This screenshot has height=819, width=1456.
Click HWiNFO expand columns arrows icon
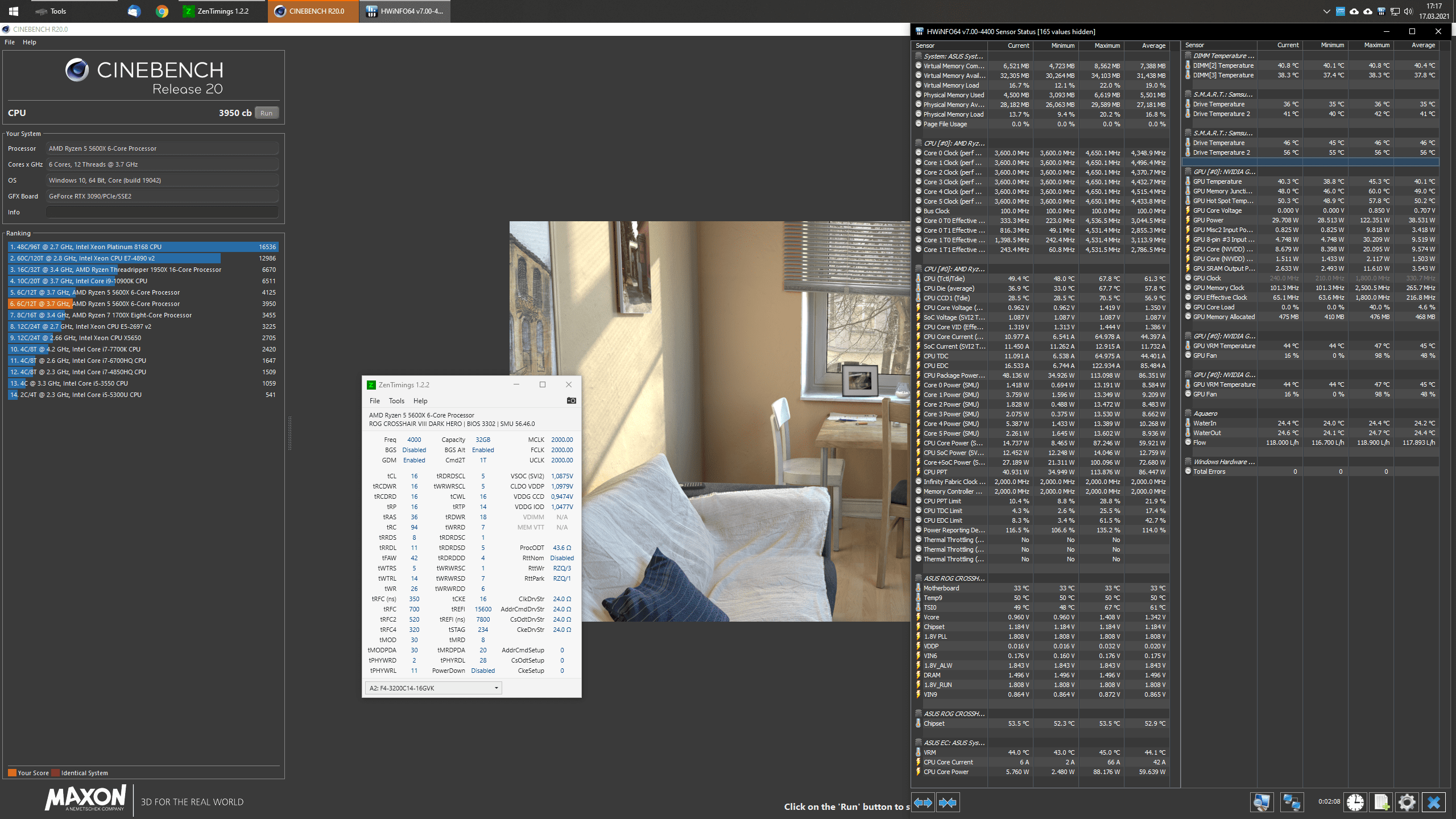[x=923, y=803]
